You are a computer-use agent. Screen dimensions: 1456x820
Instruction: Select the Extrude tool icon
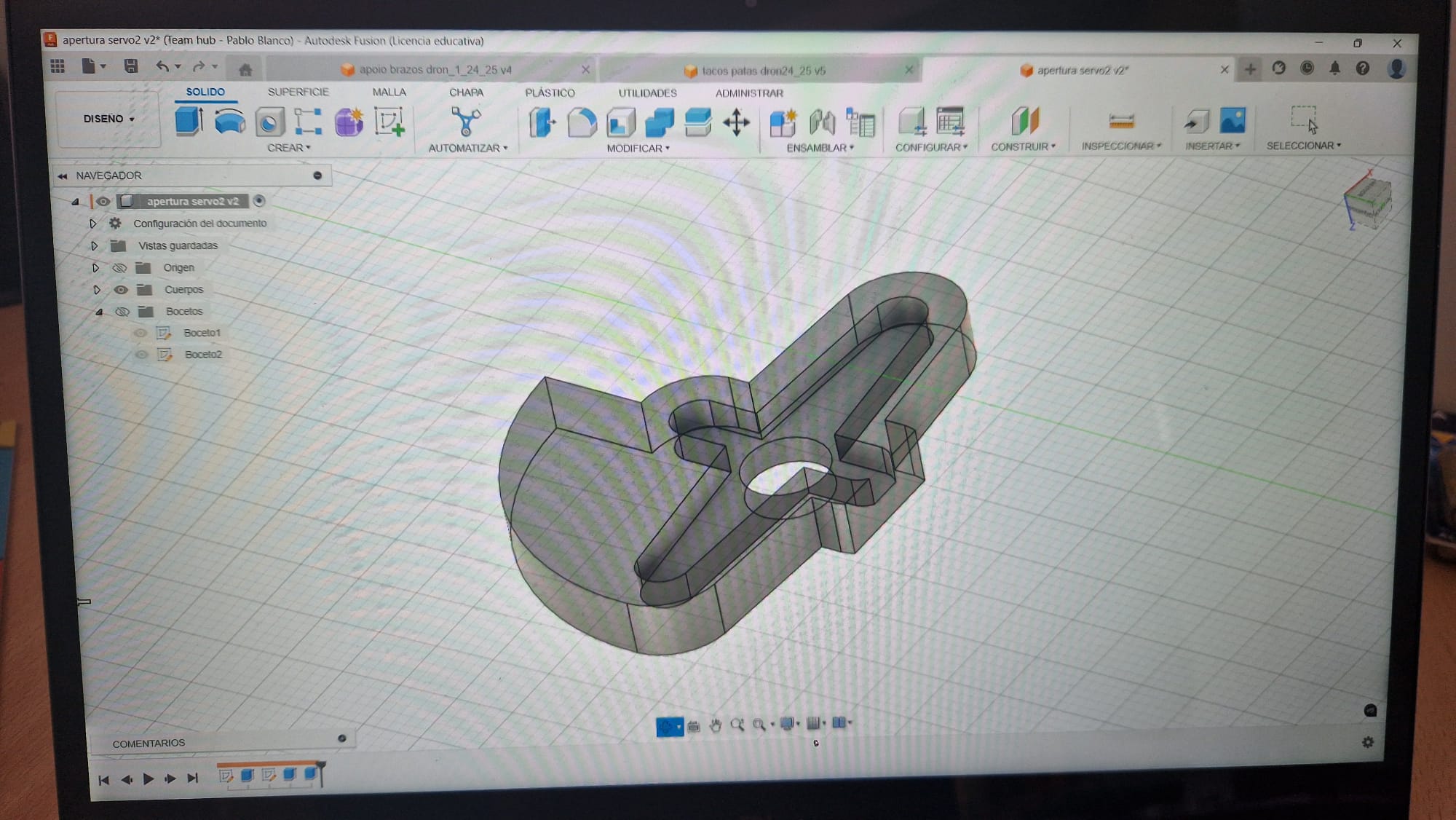[x=189, y=122]
